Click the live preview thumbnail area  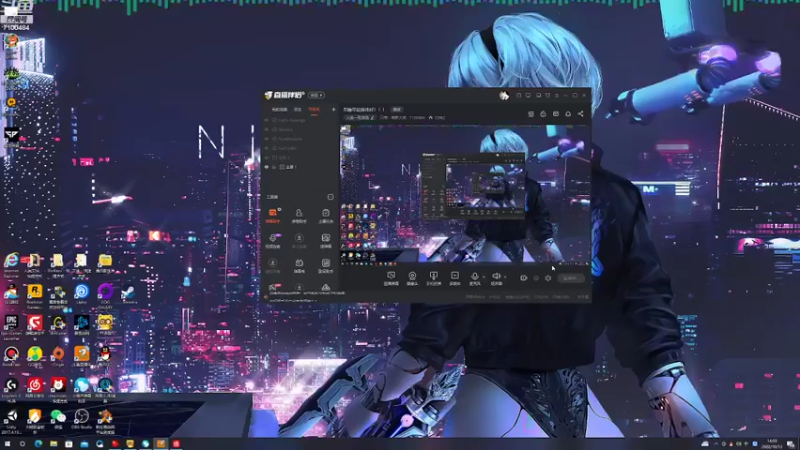point(465,194)
